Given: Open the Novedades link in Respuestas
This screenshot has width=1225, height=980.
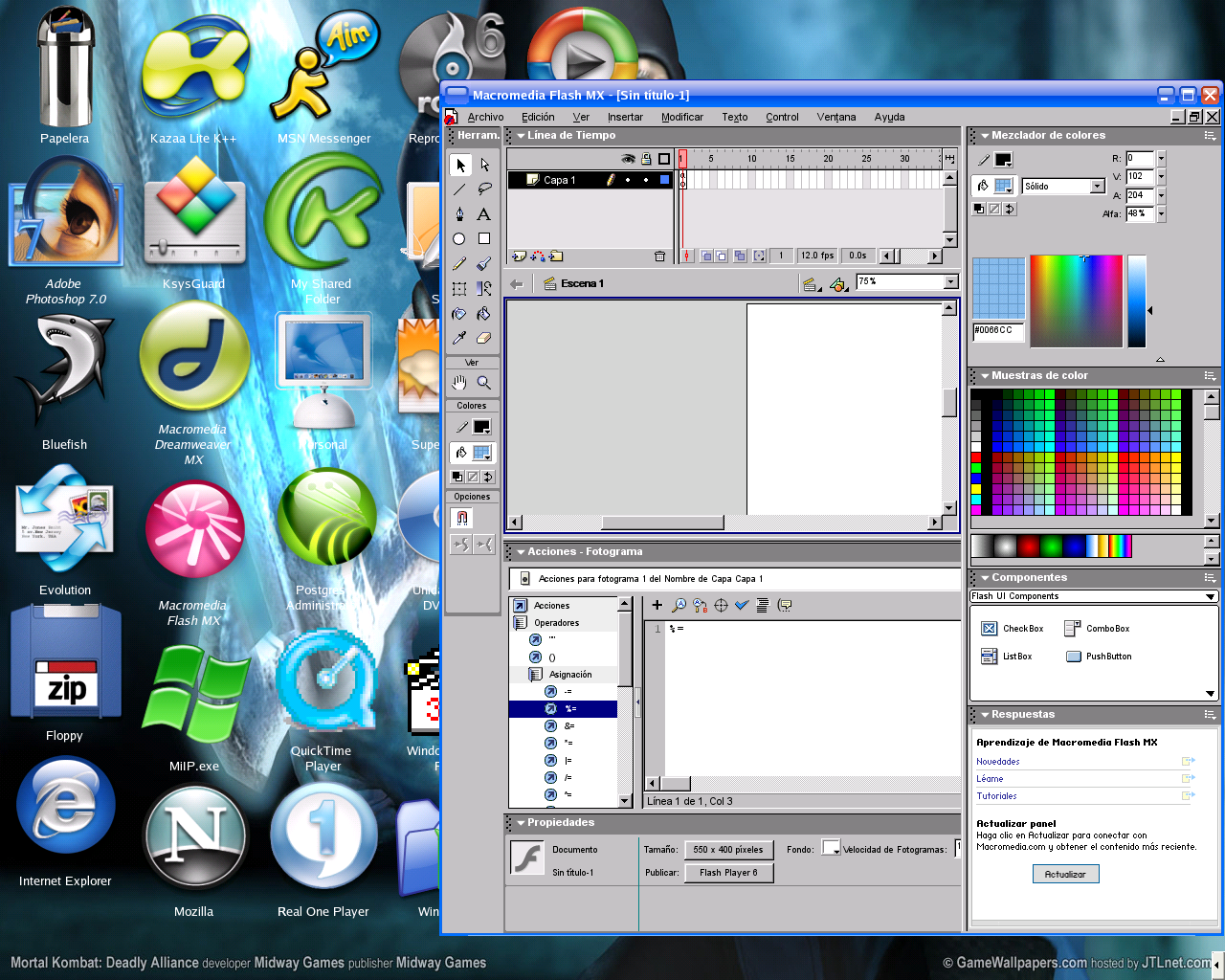Looking at the screenshot, I should pyautogui.click(x=998, y=762).
